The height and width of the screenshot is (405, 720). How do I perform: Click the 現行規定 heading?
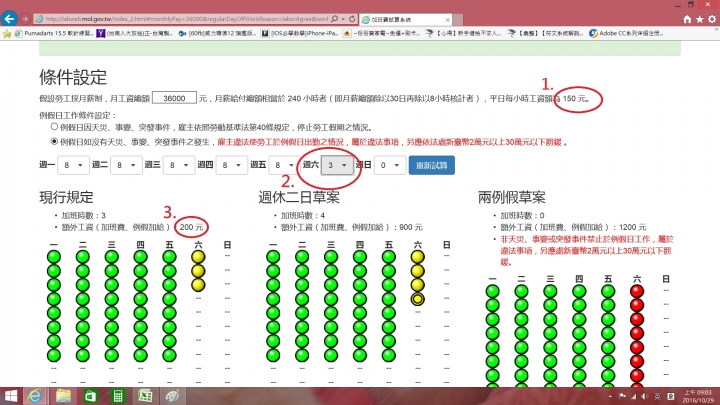pyautogui.click(x=66, y=197)
